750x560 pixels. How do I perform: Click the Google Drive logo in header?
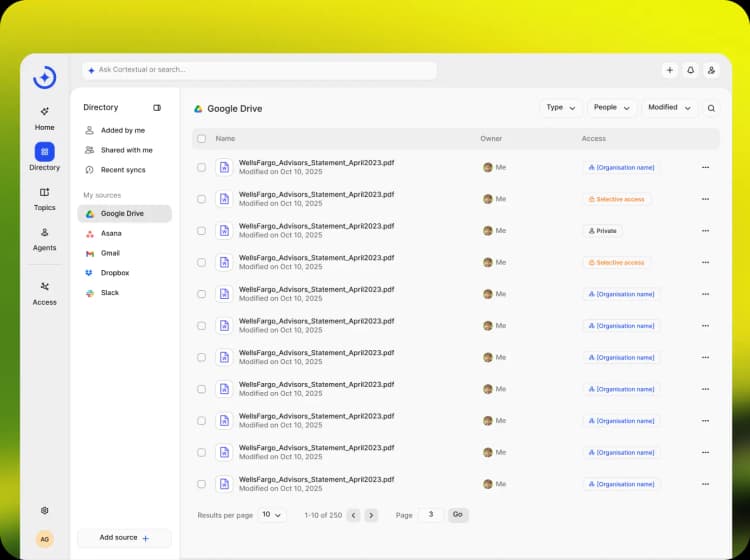(198, 109)
